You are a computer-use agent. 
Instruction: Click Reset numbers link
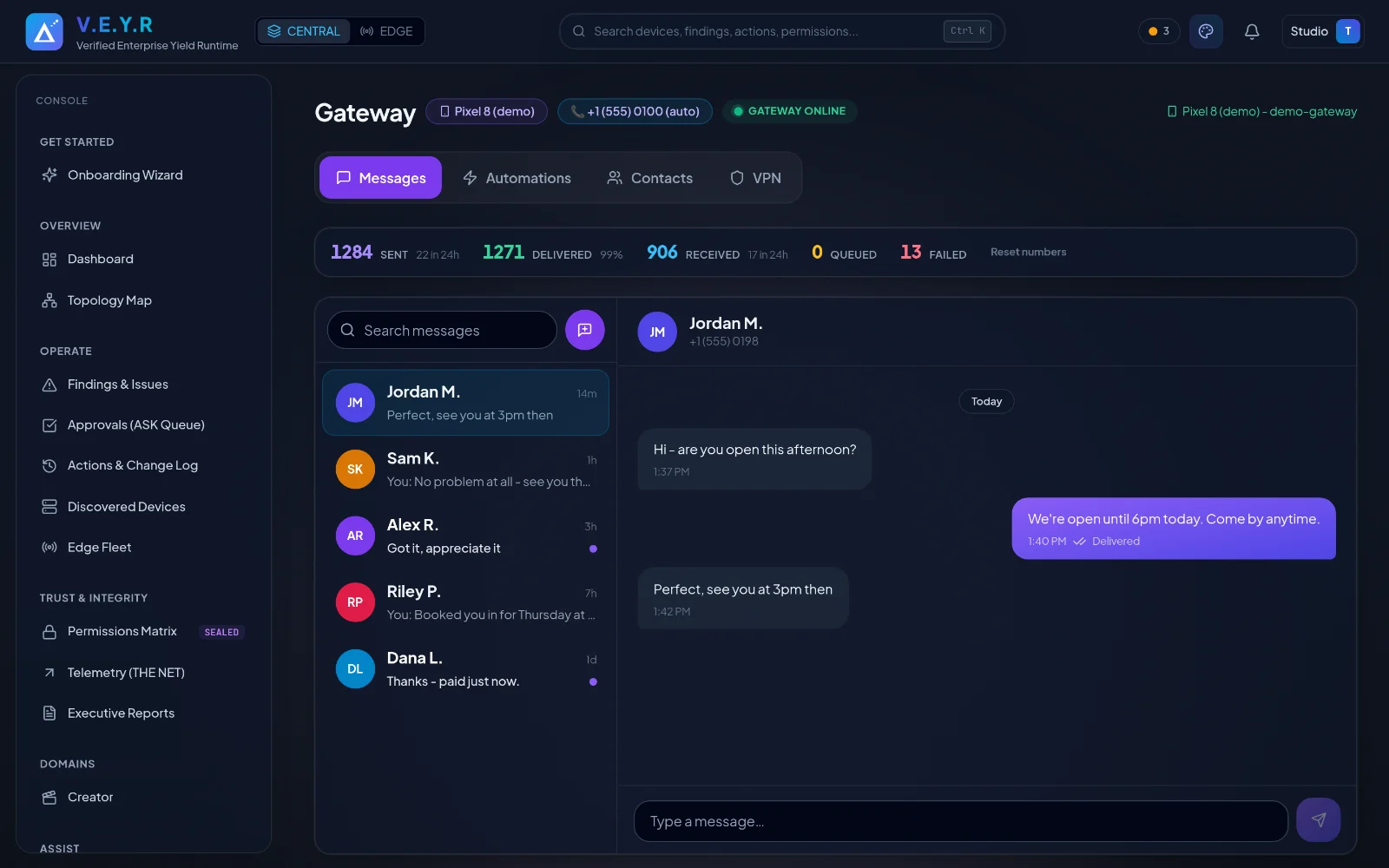[1028, 253]
